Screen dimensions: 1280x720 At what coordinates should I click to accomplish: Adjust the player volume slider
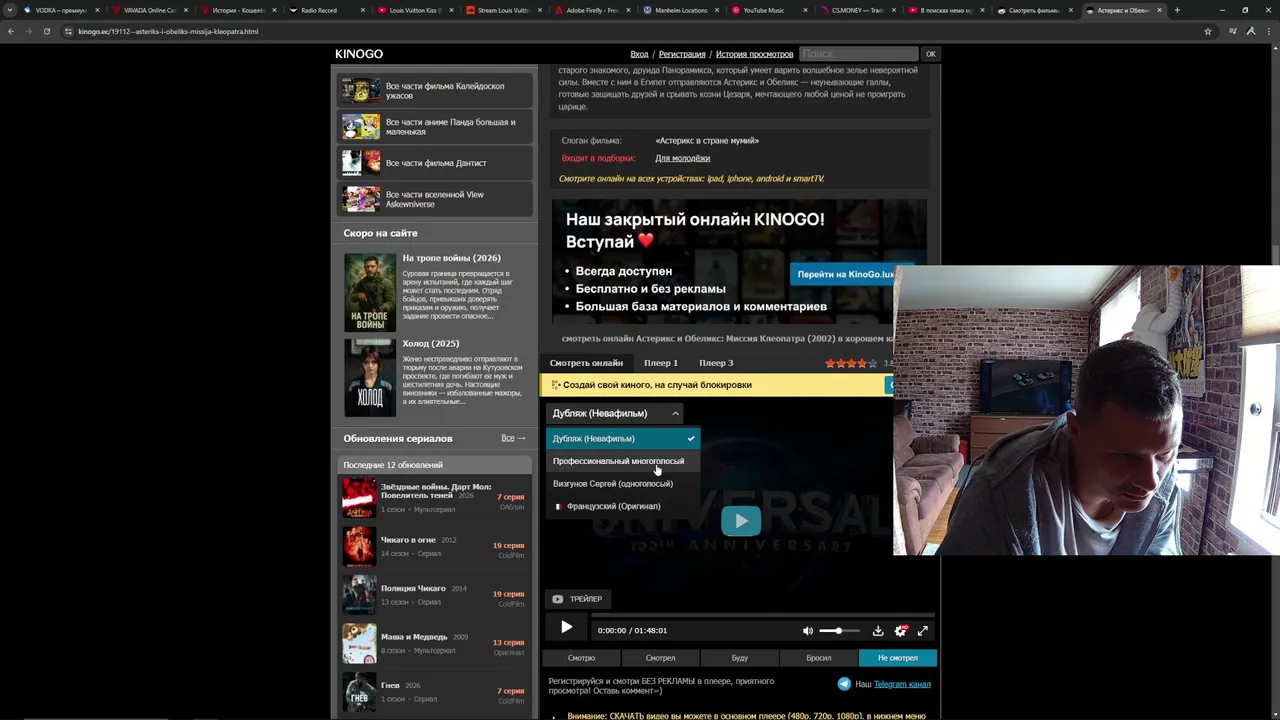pos(838,631)
